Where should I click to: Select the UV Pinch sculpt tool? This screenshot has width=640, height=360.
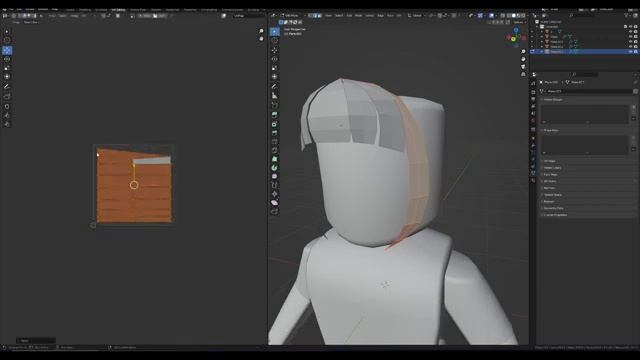tap(7, 124)
